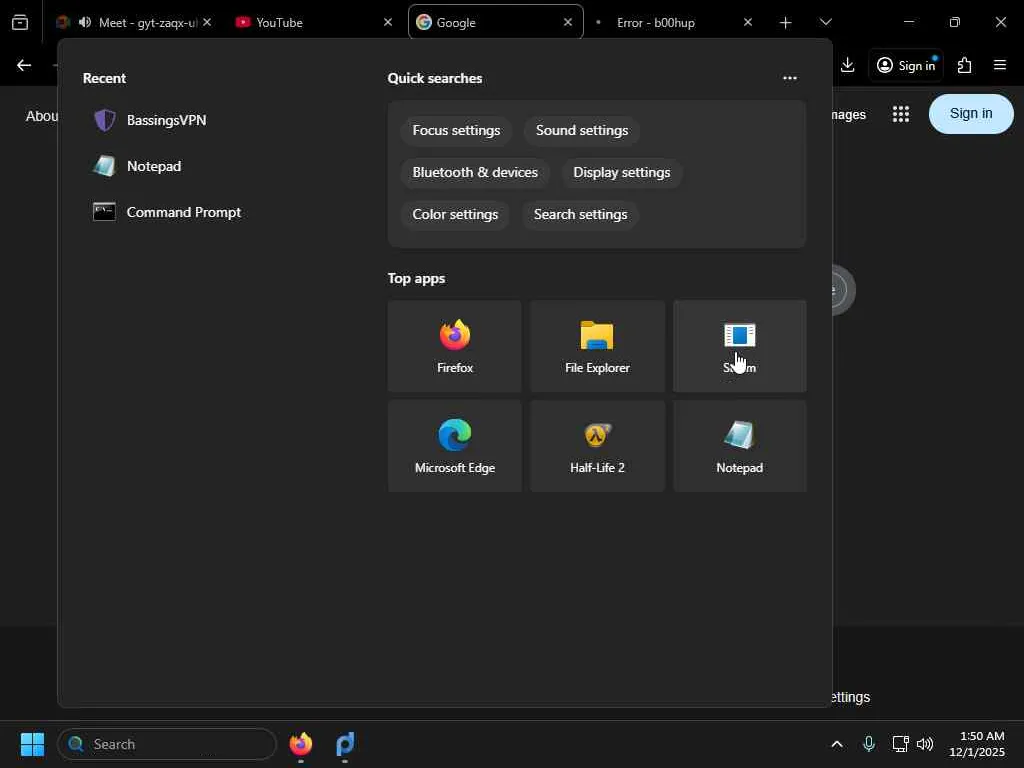
Task: Switch to the Meet browser tab
Action: pyautogui.click(x=134, y=22)
